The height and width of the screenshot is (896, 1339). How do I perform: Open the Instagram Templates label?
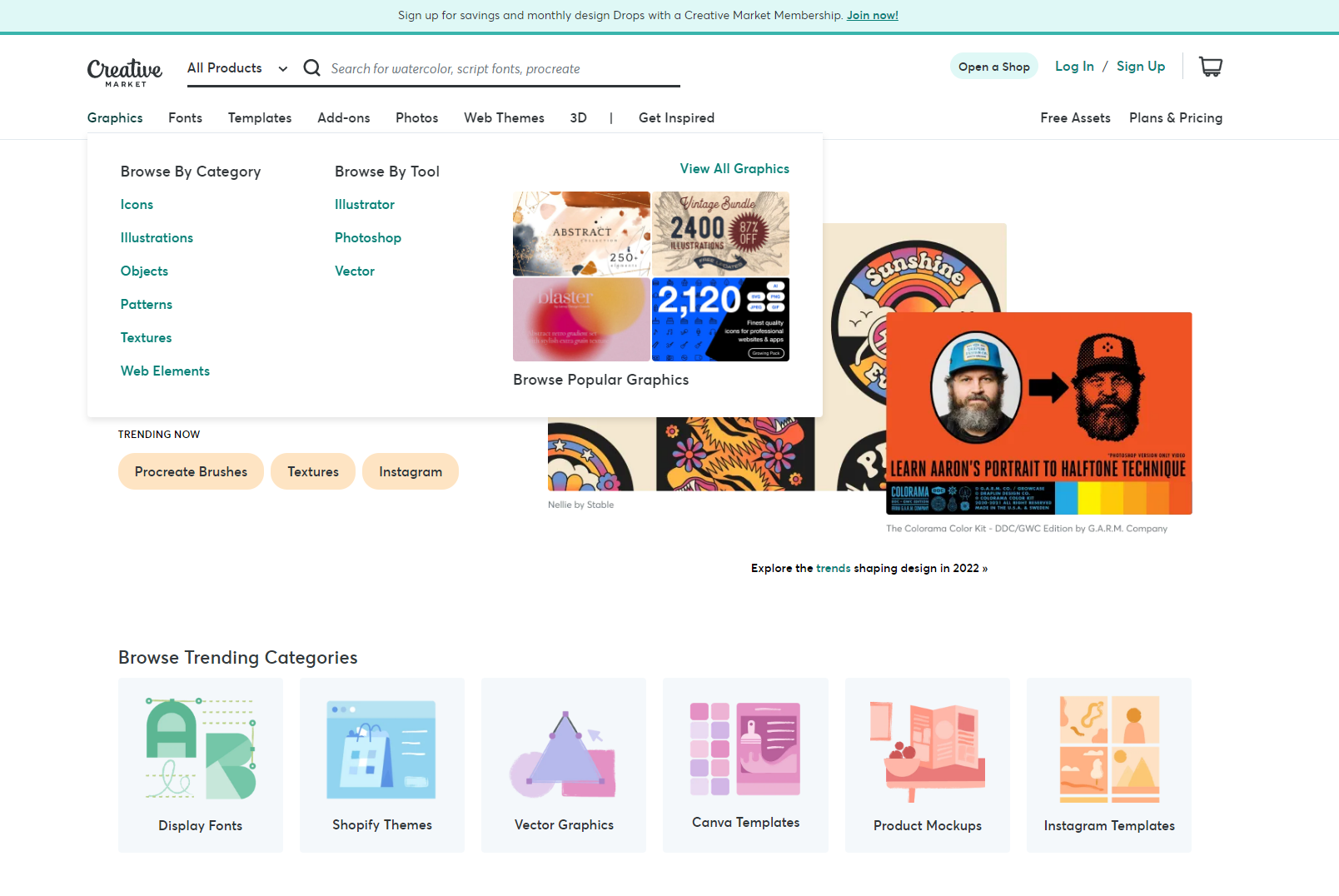[1109, 826]
